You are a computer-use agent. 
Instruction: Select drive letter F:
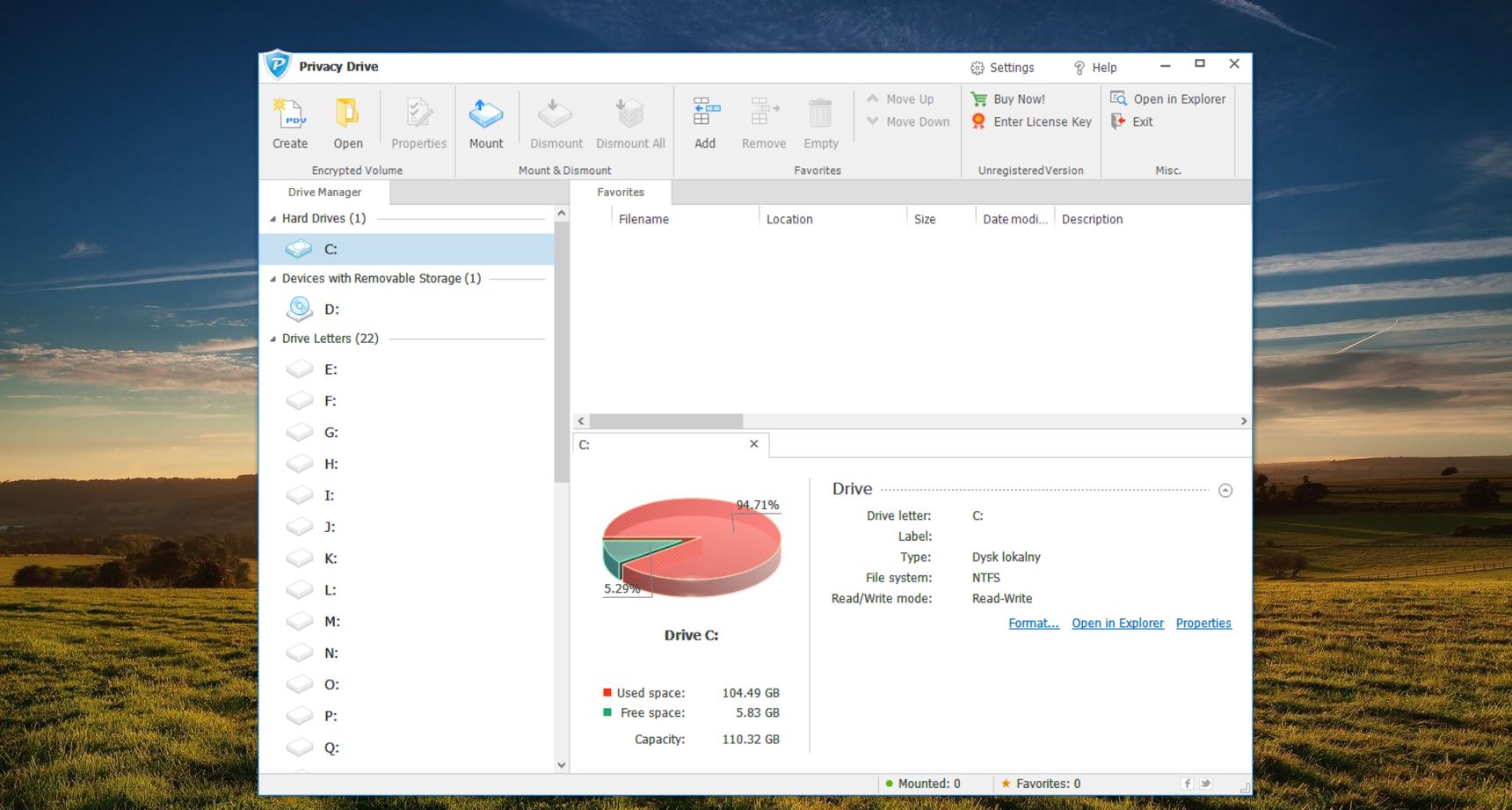(x=407, y=401)
